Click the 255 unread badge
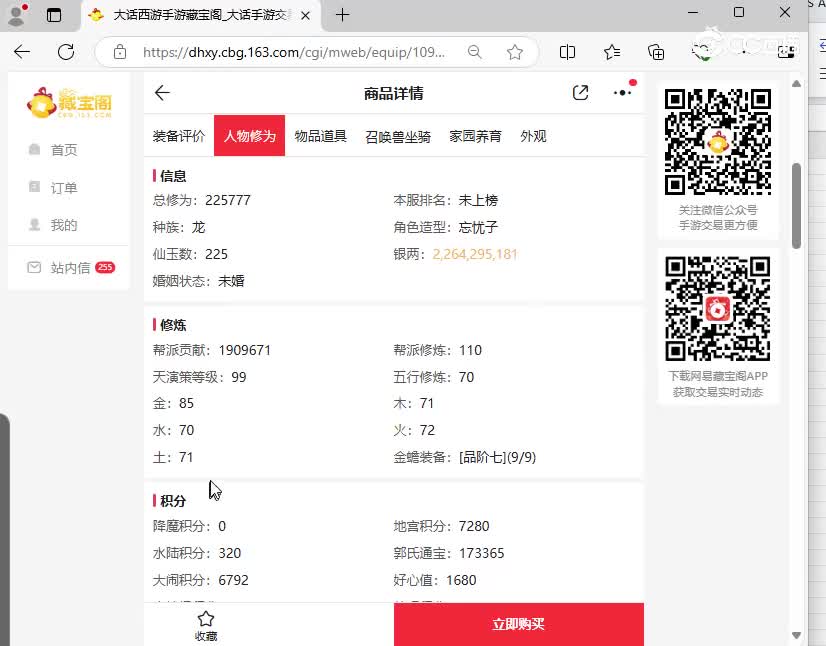The image size is (826, 646). tap(105, 267)
